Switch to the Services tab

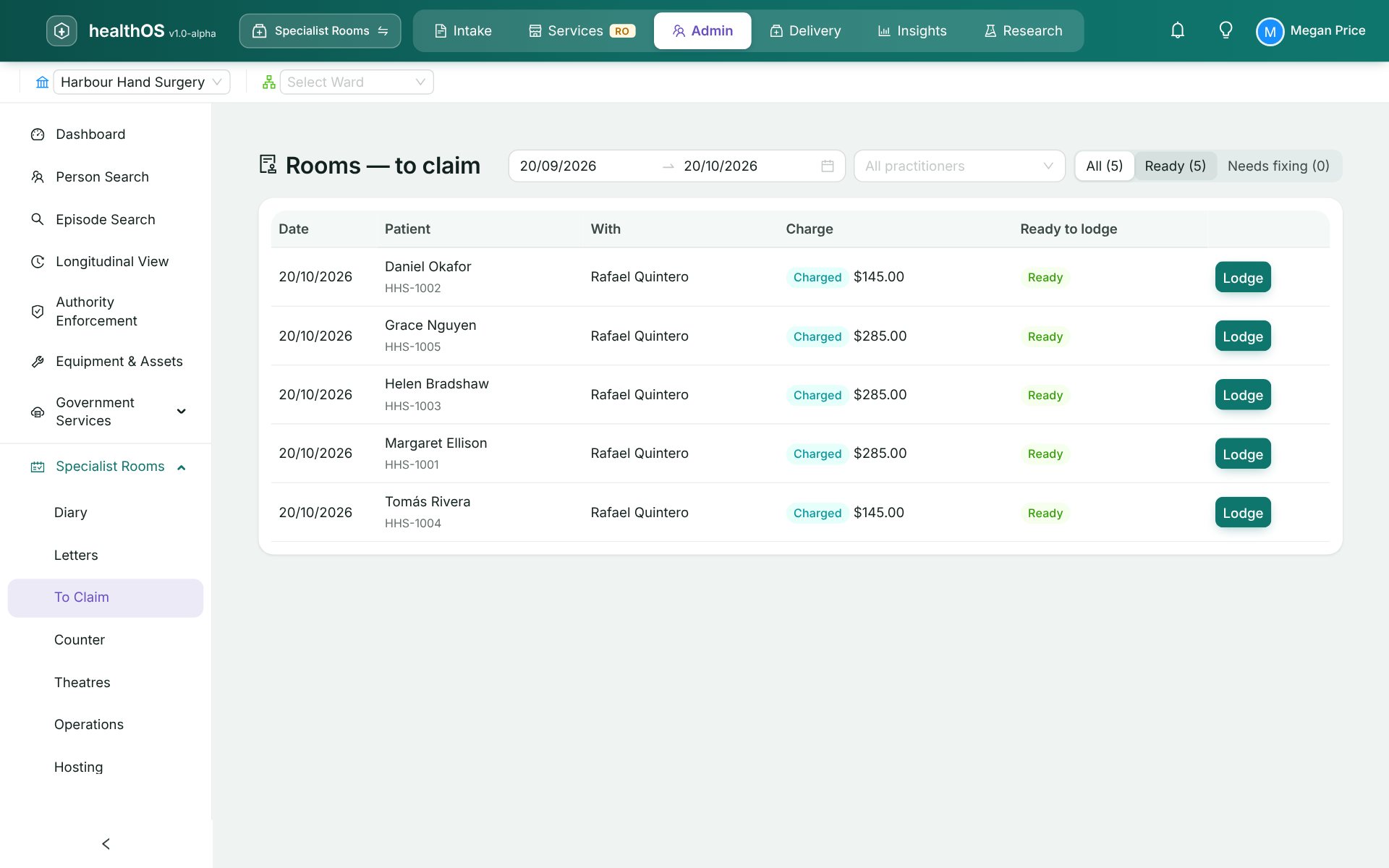(x=582, y=31)
